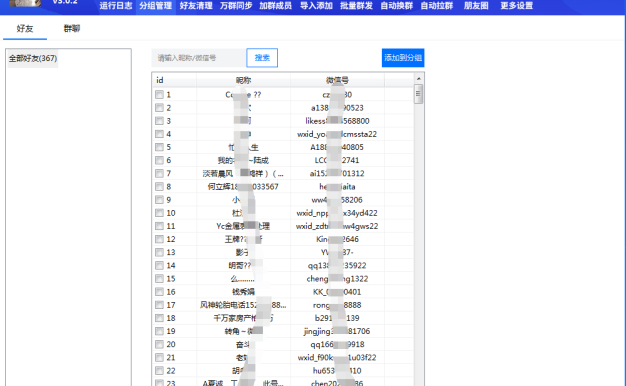This screenshot has width=626, height=386.
Task: Select the WeChat ID cell ending in 1u03f22
Action: pyautogui.click(x=337, y=357)
